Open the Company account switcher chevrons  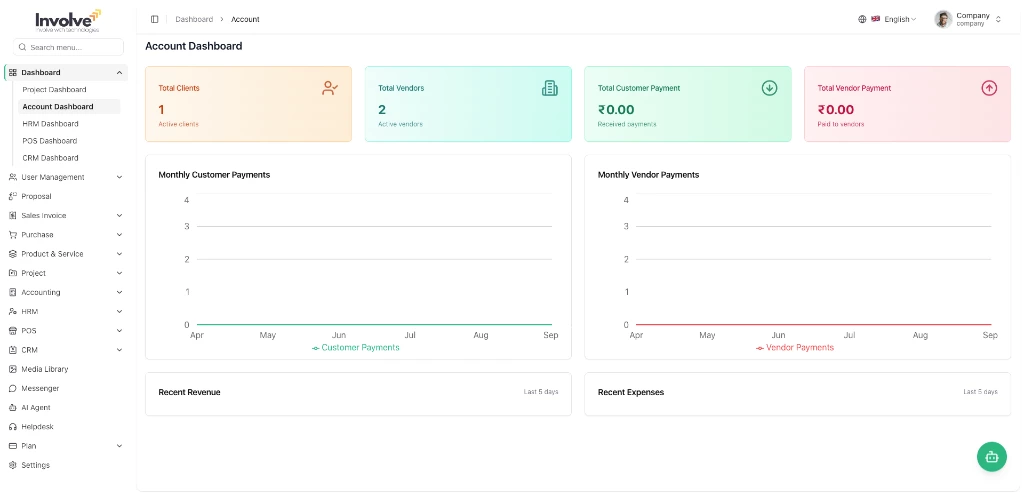click(x=998, y=20)
